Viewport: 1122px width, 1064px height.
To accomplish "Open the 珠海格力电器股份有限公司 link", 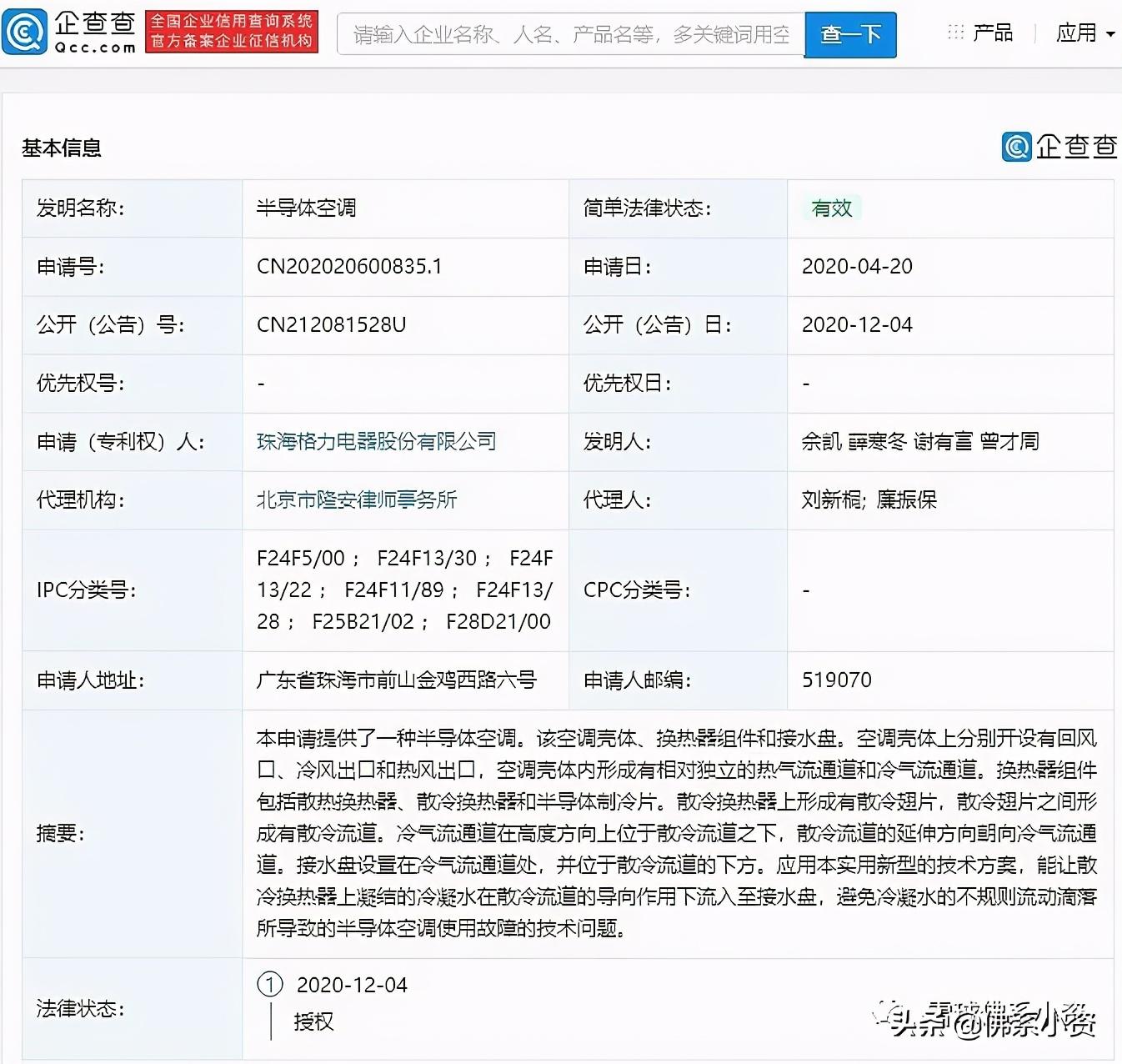I will tap(376, 441).
